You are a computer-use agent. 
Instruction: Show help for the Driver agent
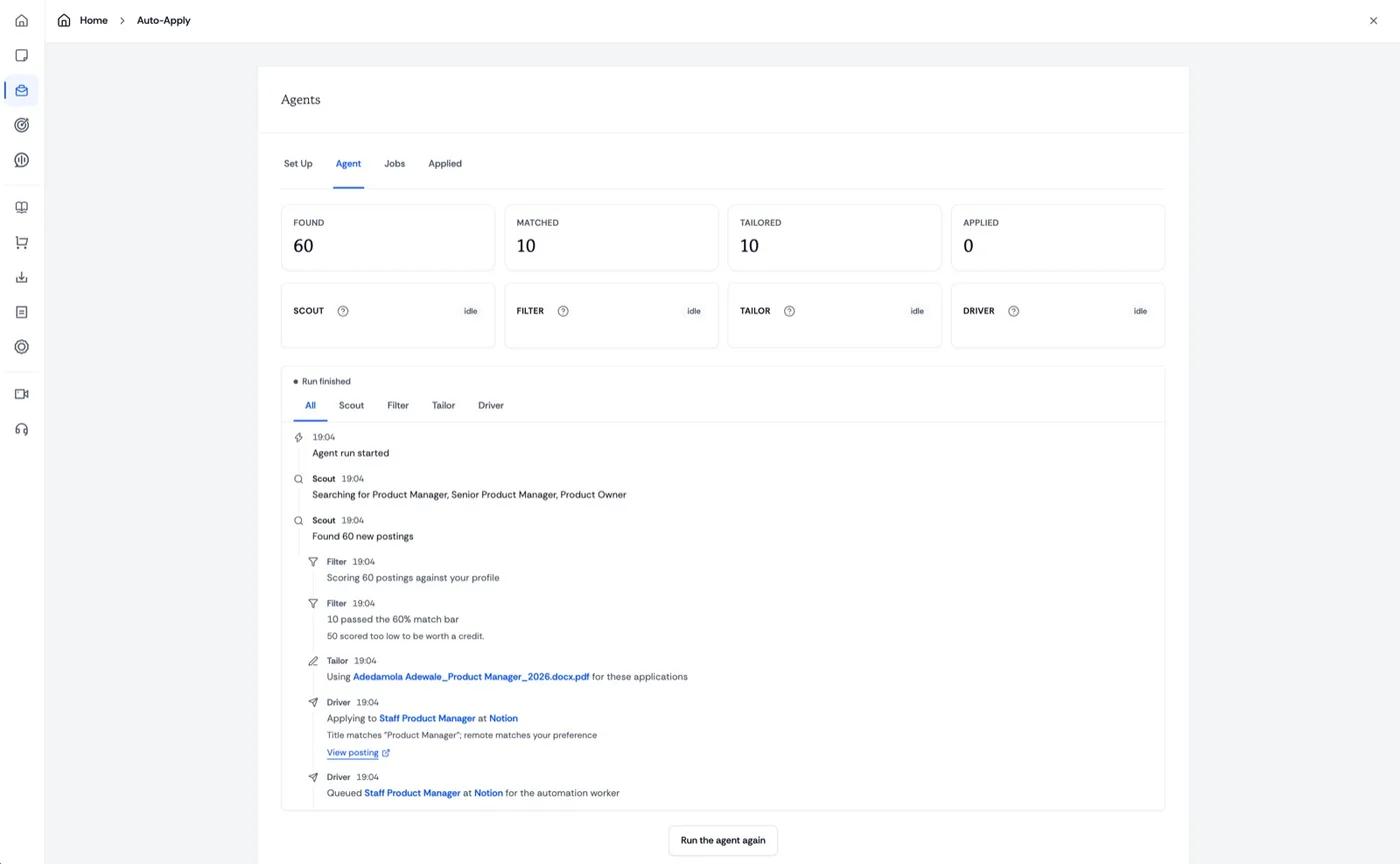click(1013, 311)
